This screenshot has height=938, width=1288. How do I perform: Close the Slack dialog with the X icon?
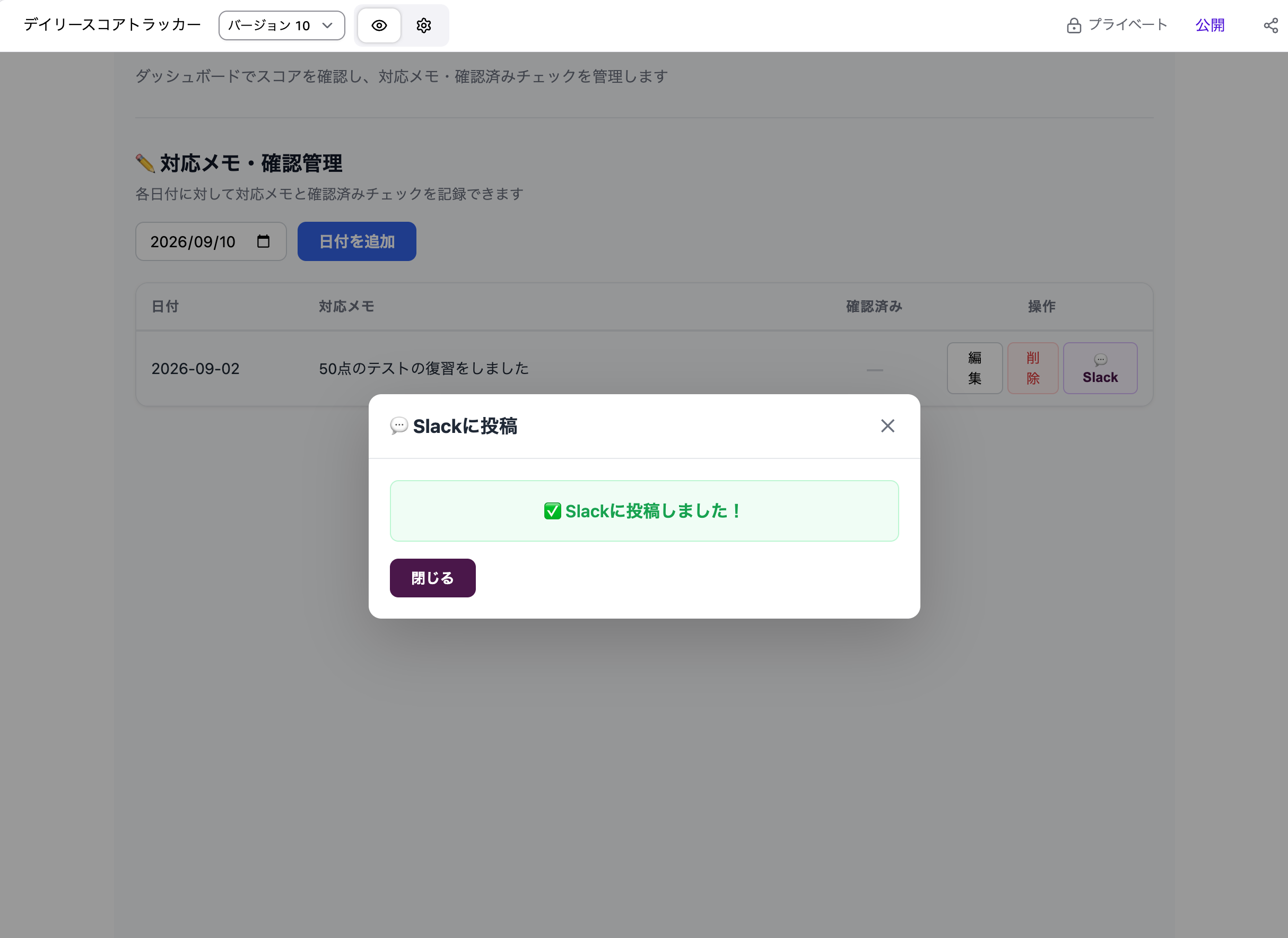[887, 426]
